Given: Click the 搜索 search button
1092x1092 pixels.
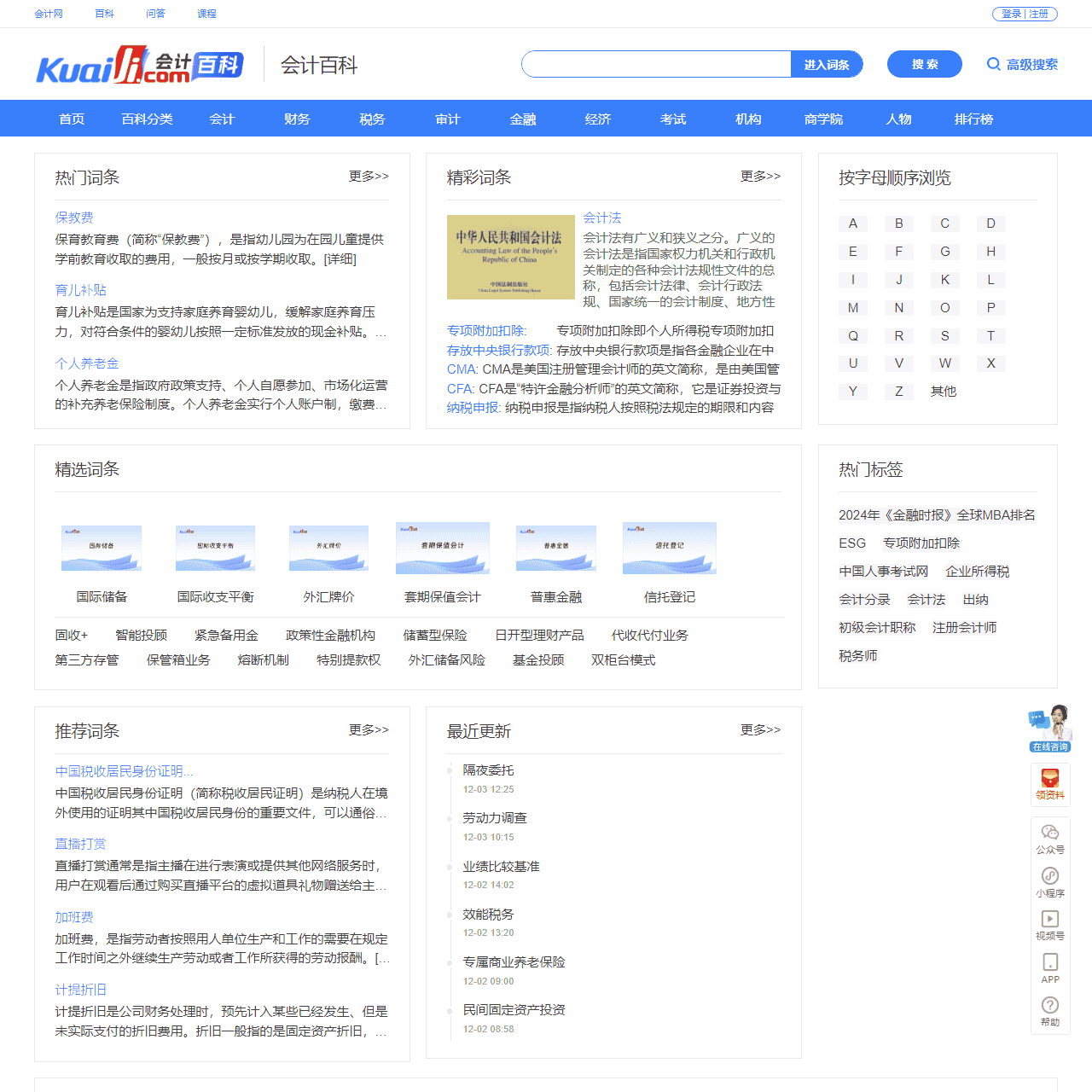Looking at the screenshot, I should pyautogui.click(x=924, y=64).
